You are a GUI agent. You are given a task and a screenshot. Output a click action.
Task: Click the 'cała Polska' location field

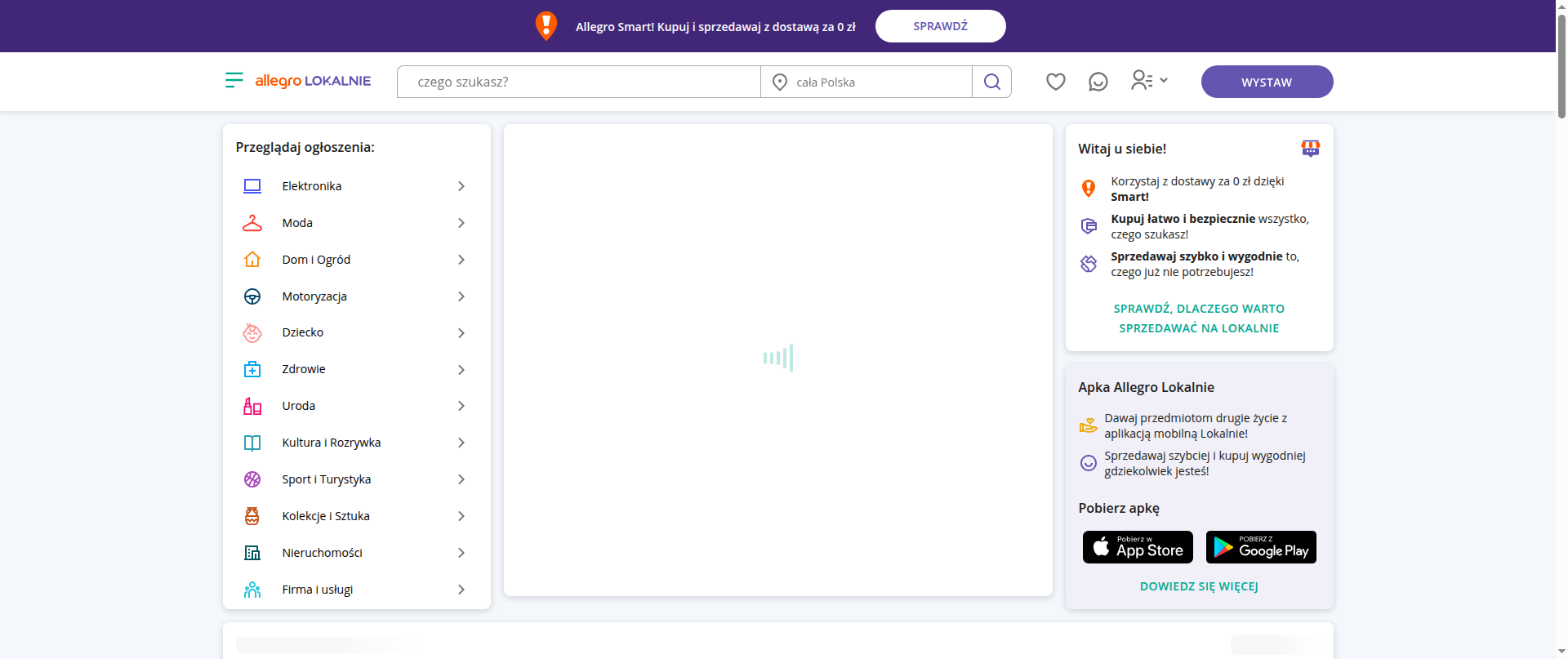coord(866,82)
